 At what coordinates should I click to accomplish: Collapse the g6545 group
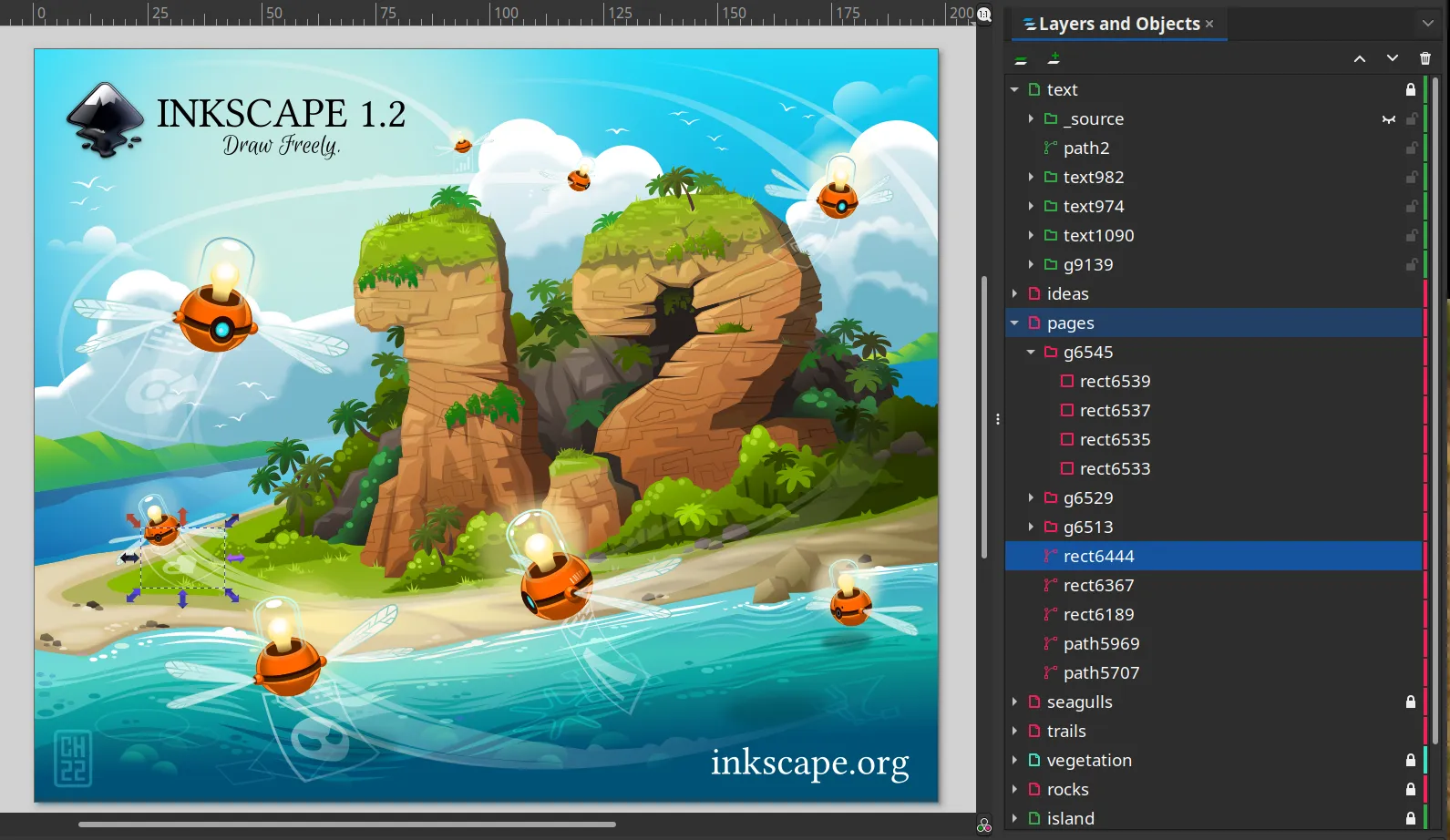click(1031, 352)
